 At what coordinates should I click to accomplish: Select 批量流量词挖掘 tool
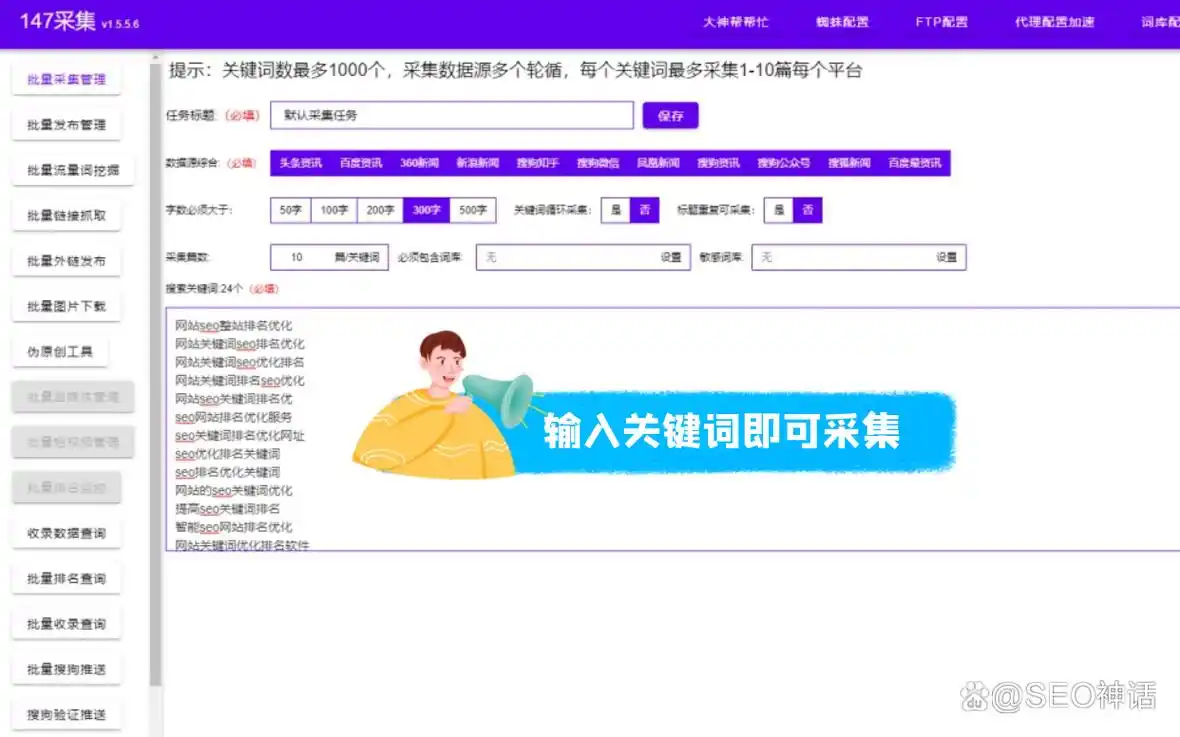coord(66,169)
